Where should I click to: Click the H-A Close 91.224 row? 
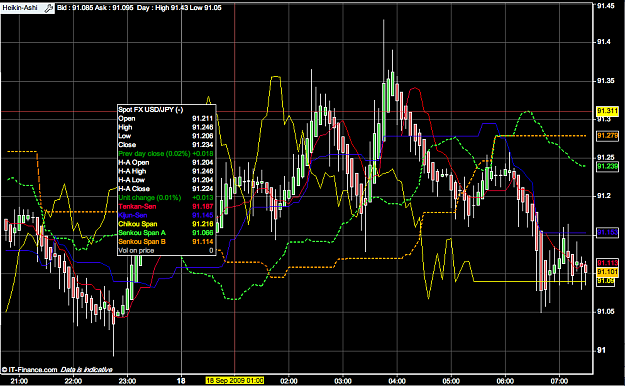click(x=166, y=189)
